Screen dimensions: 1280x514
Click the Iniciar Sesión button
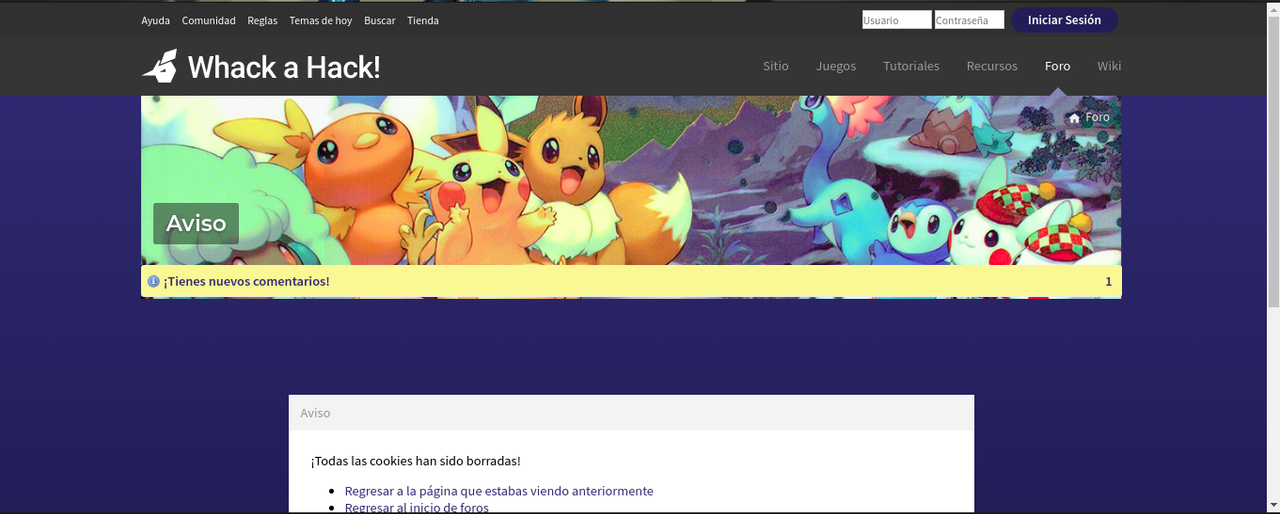tap(1064, 20)
